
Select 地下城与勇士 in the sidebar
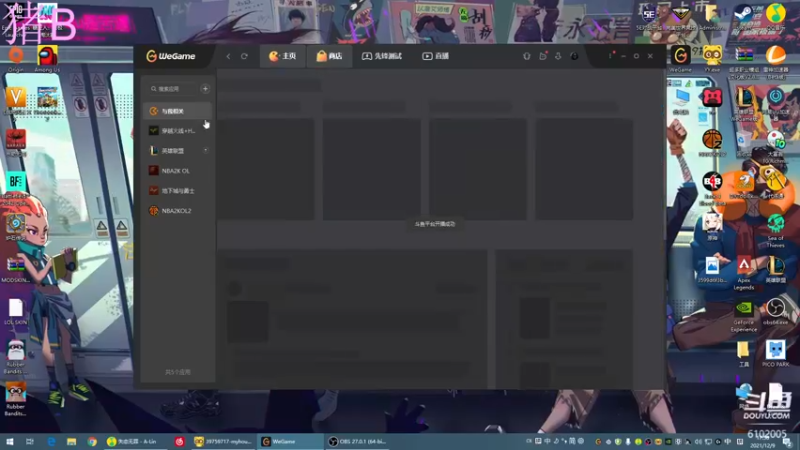(177, 190)
